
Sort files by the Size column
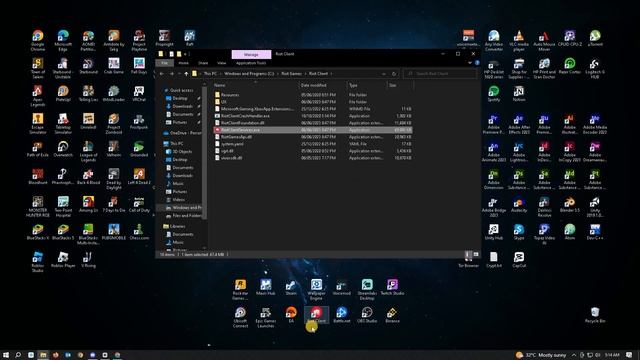[x=400, y=85]
